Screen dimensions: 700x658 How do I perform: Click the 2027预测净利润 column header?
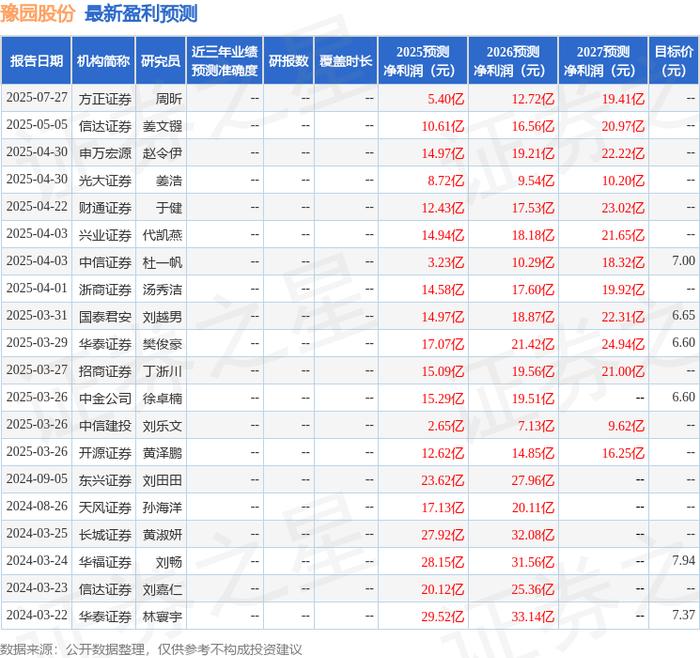603,61
